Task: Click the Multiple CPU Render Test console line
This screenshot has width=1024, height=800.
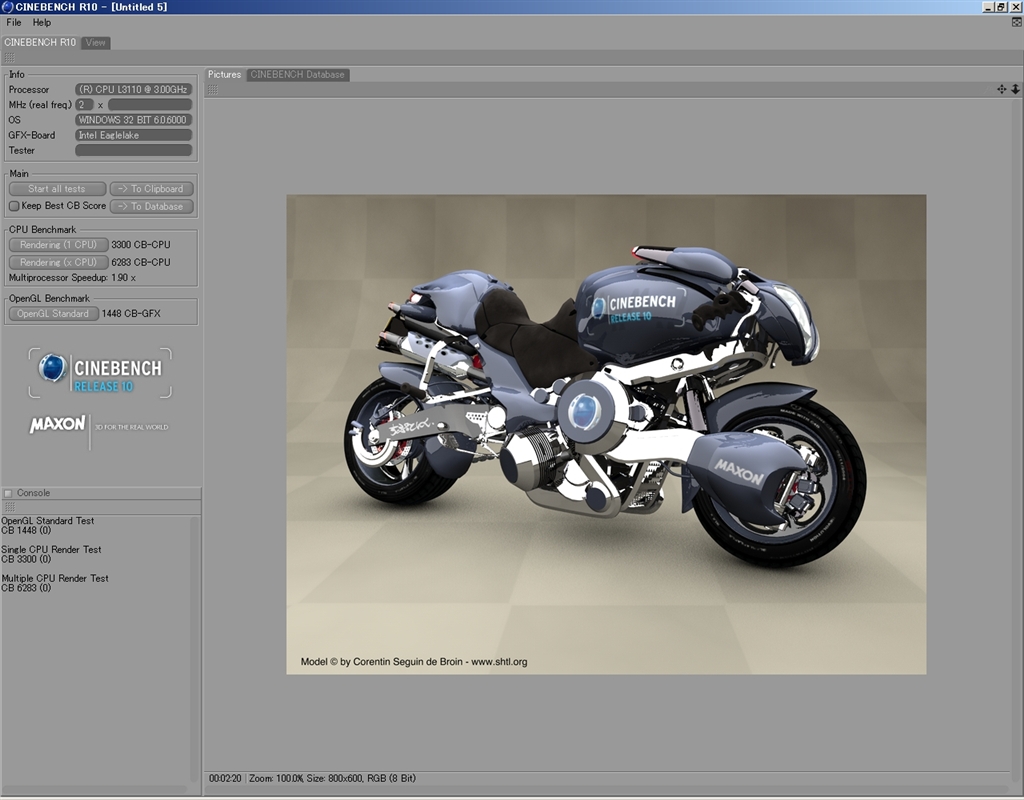Action: [55, 578]
